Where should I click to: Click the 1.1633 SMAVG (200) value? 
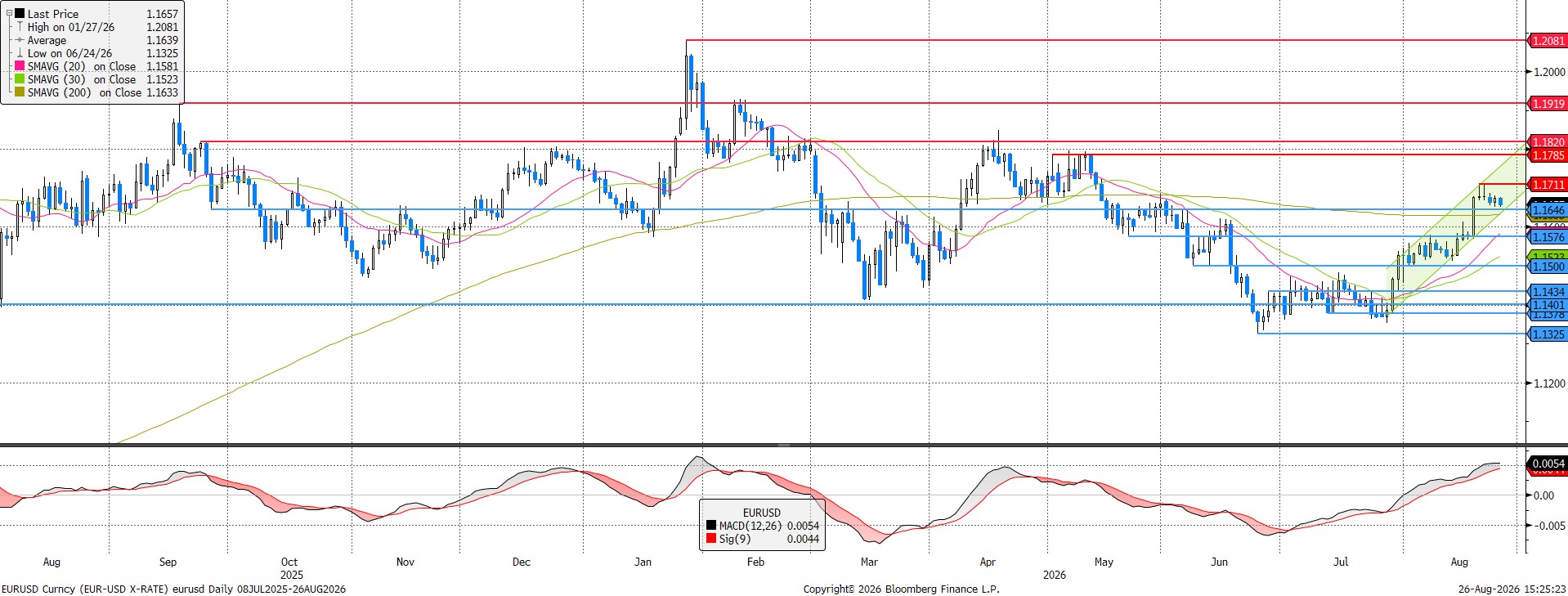coord(162,92)
